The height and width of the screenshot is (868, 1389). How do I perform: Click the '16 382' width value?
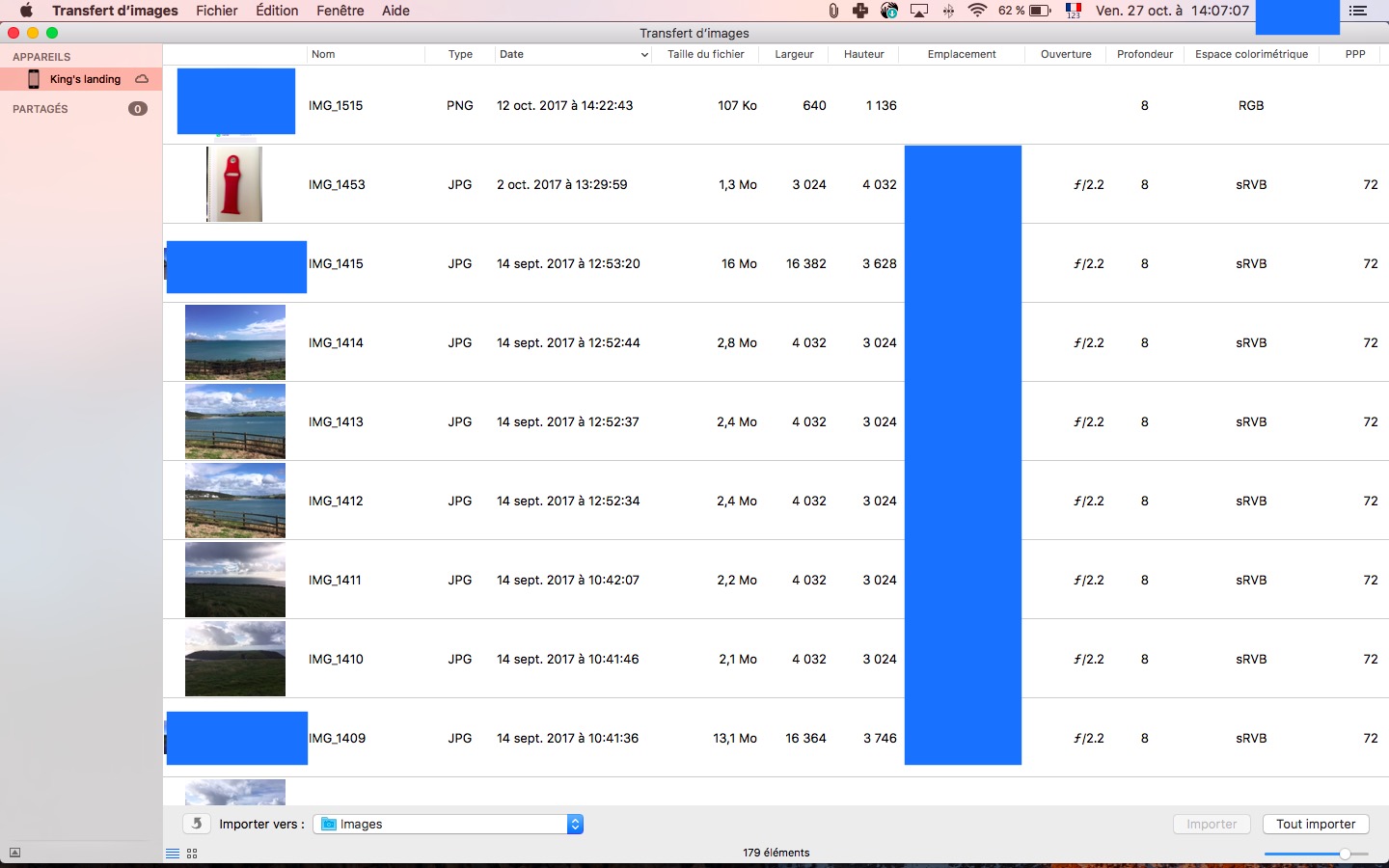pos(806,264)
